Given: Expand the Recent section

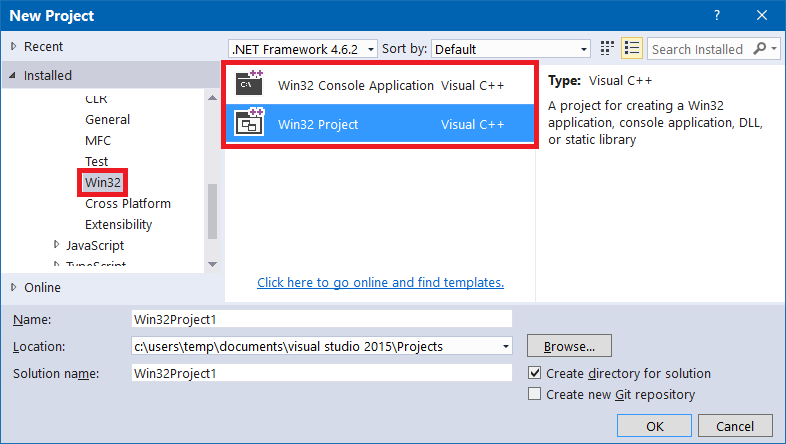Looking at the screenshot, I should [x=13, y=46].
